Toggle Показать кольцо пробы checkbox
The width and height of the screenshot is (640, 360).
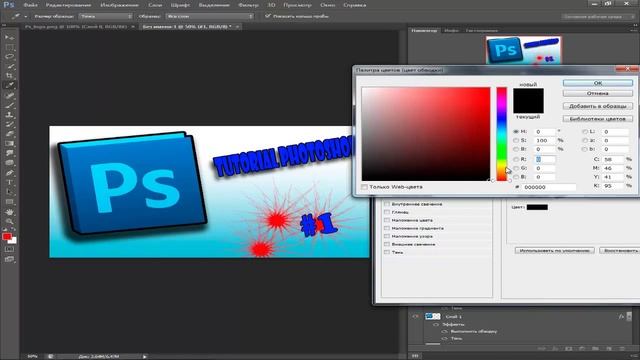click(x=268, y=16)
